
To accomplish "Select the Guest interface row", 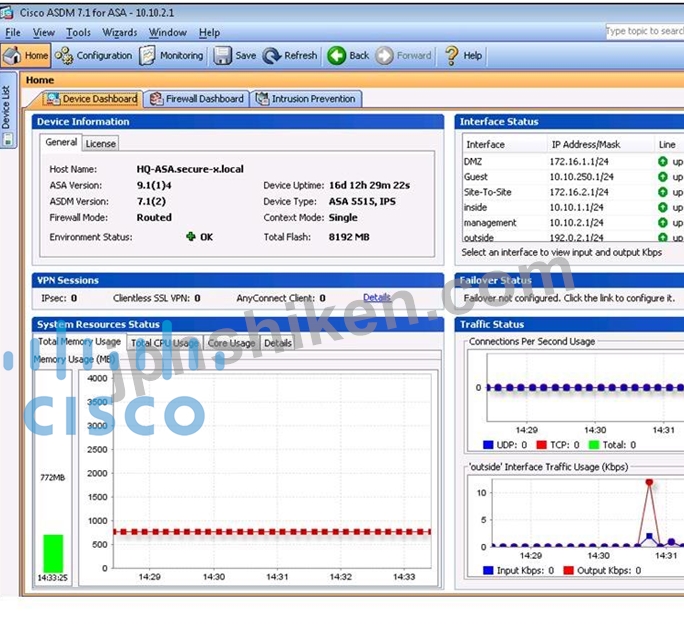I will 573,177.
